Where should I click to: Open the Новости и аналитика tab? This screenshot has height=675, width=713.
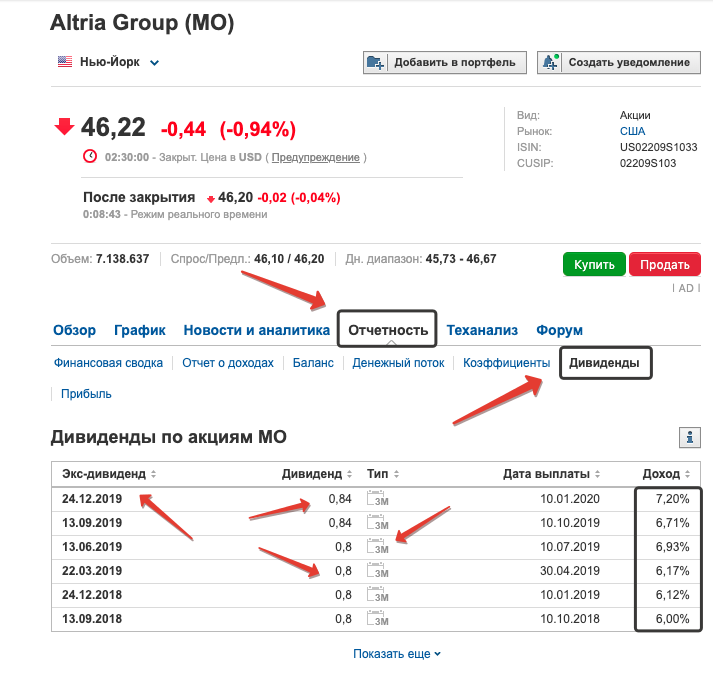(256, 330)
